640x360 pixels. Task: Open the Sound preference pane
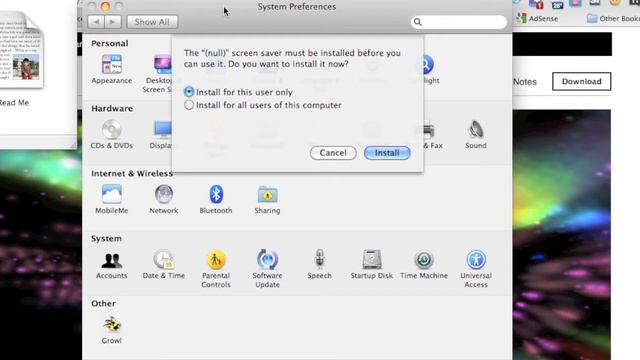(476, 134)
